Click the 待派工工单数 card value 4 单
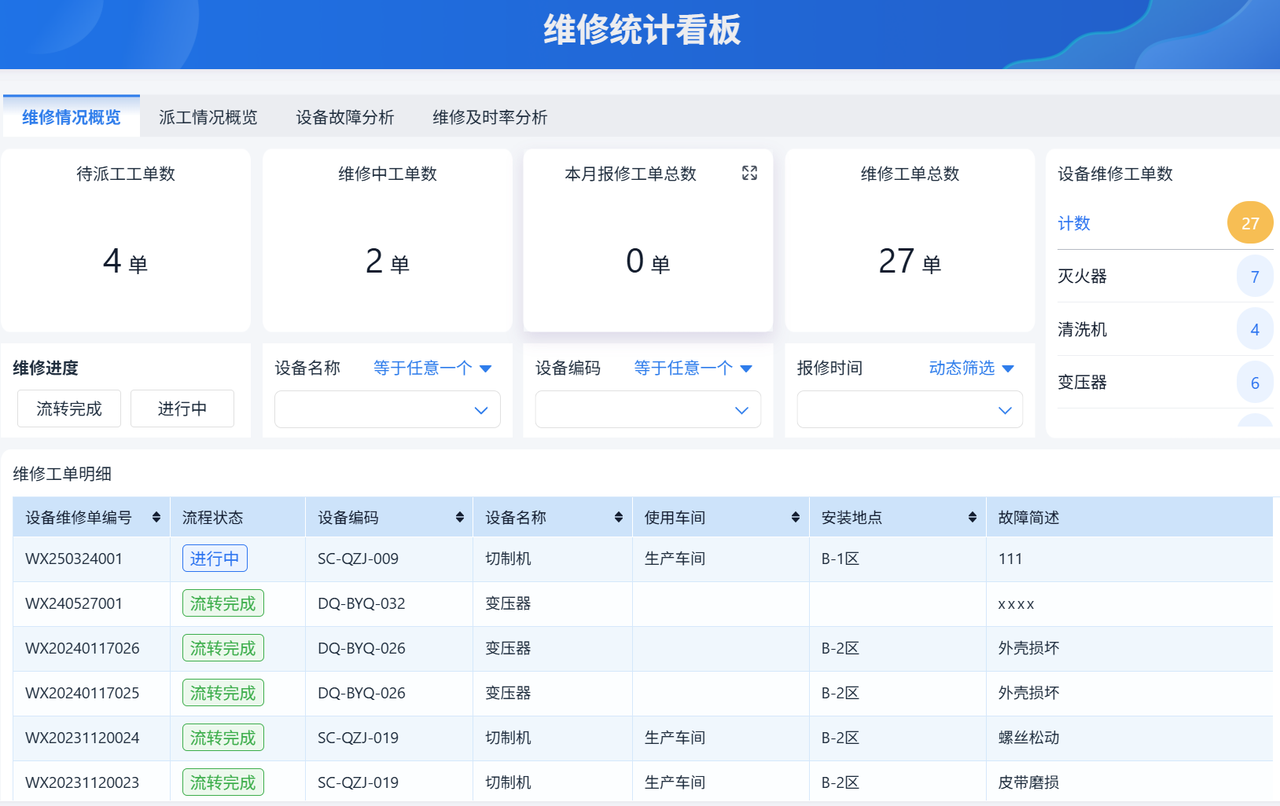Image resolution: width=1280 pixels, height=806 pixels. click(x=125, y=262)
